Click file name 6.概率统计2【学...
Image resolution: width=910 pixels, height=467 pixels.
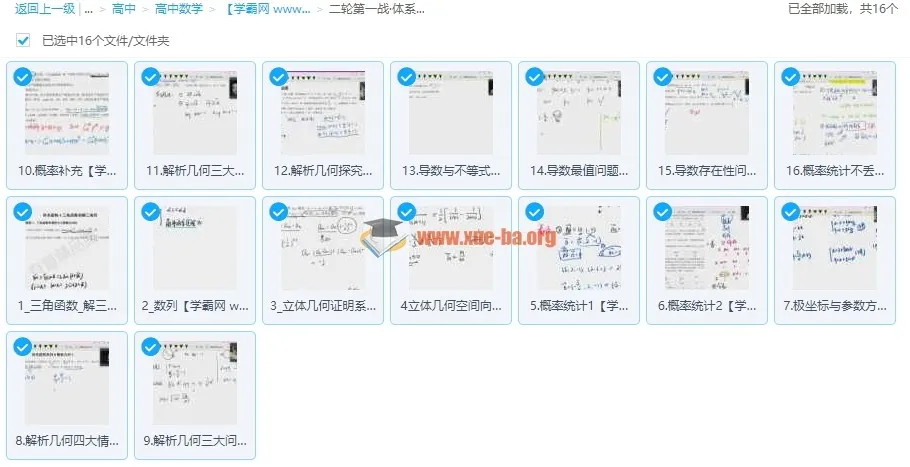tap(707, 306)
